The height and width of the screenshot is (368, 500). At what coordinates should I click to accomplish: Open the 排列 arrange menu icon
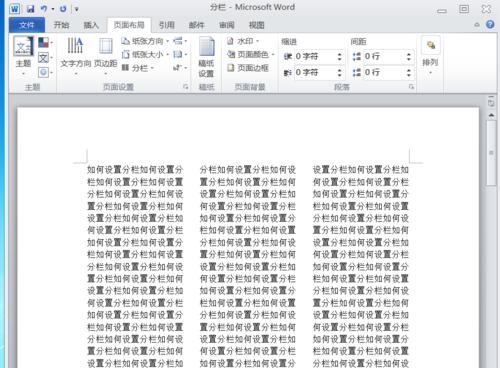[x=430, y=56]
